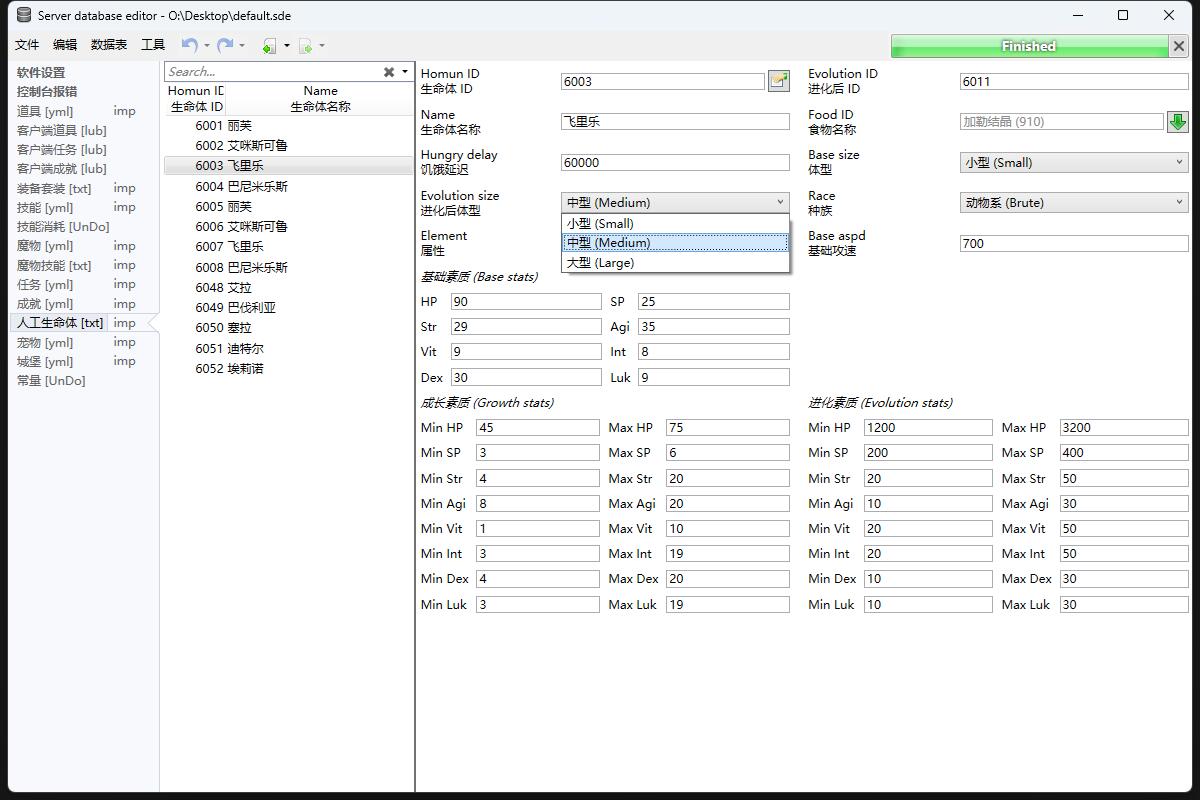Click the Evolution ID input field
The image size is (1200, 800).
coord(1073,82)
